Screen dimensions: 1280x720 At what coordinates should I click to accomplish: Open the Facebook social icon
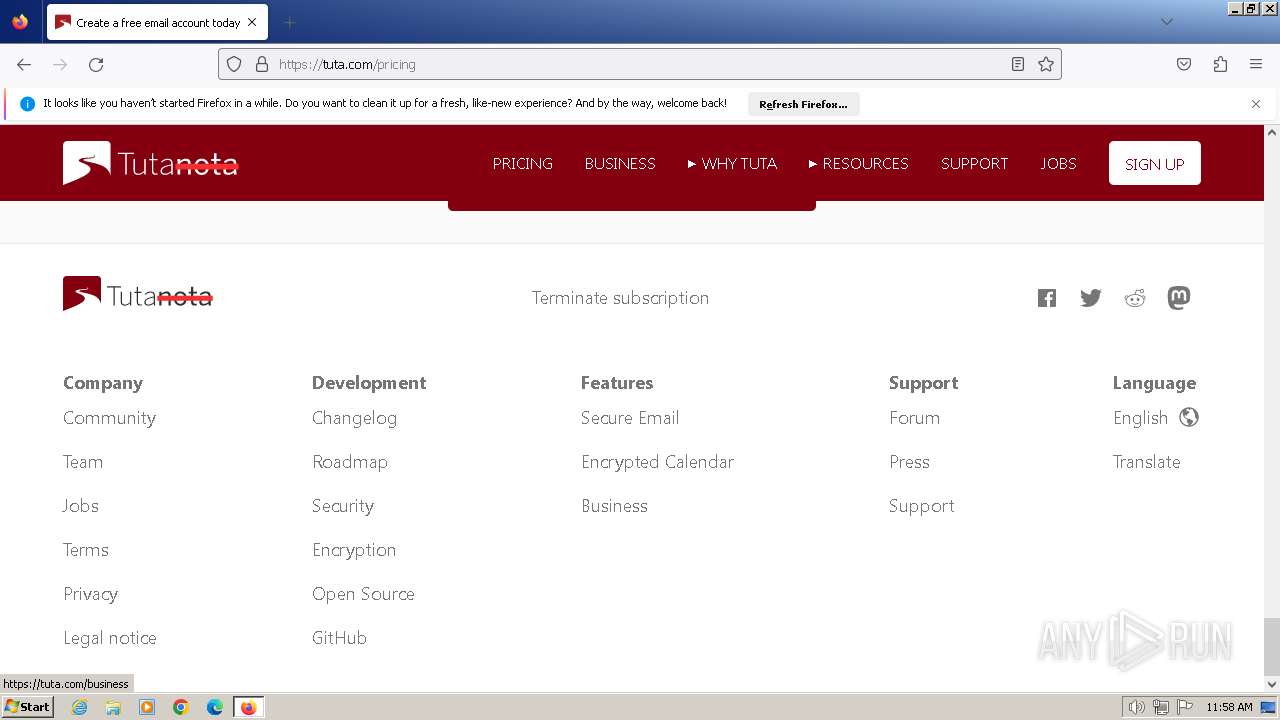coord(1047,298)
